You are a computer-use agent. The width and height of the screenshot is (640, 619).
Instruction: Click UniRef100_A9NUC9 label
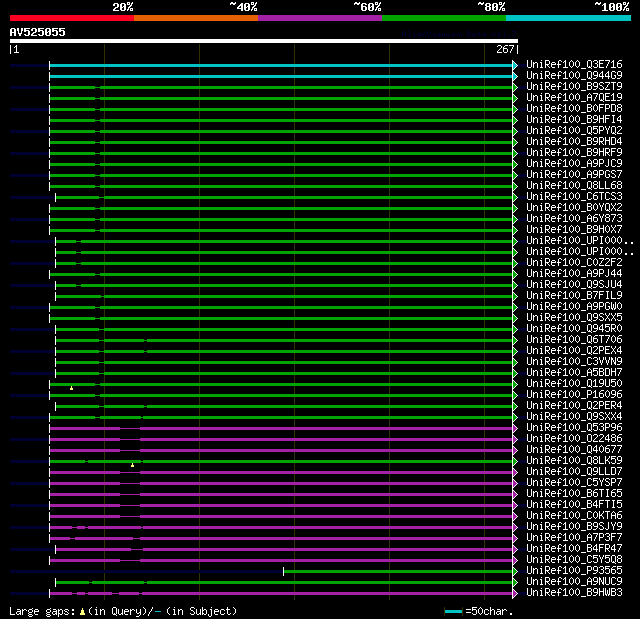pyautogui.click(x=574, y=582)
